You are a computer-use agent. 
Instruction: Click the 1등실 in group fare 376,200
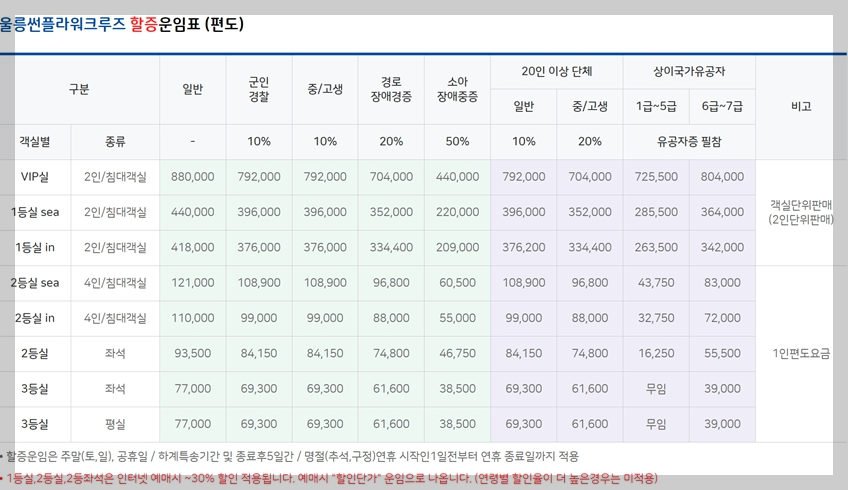524,247
